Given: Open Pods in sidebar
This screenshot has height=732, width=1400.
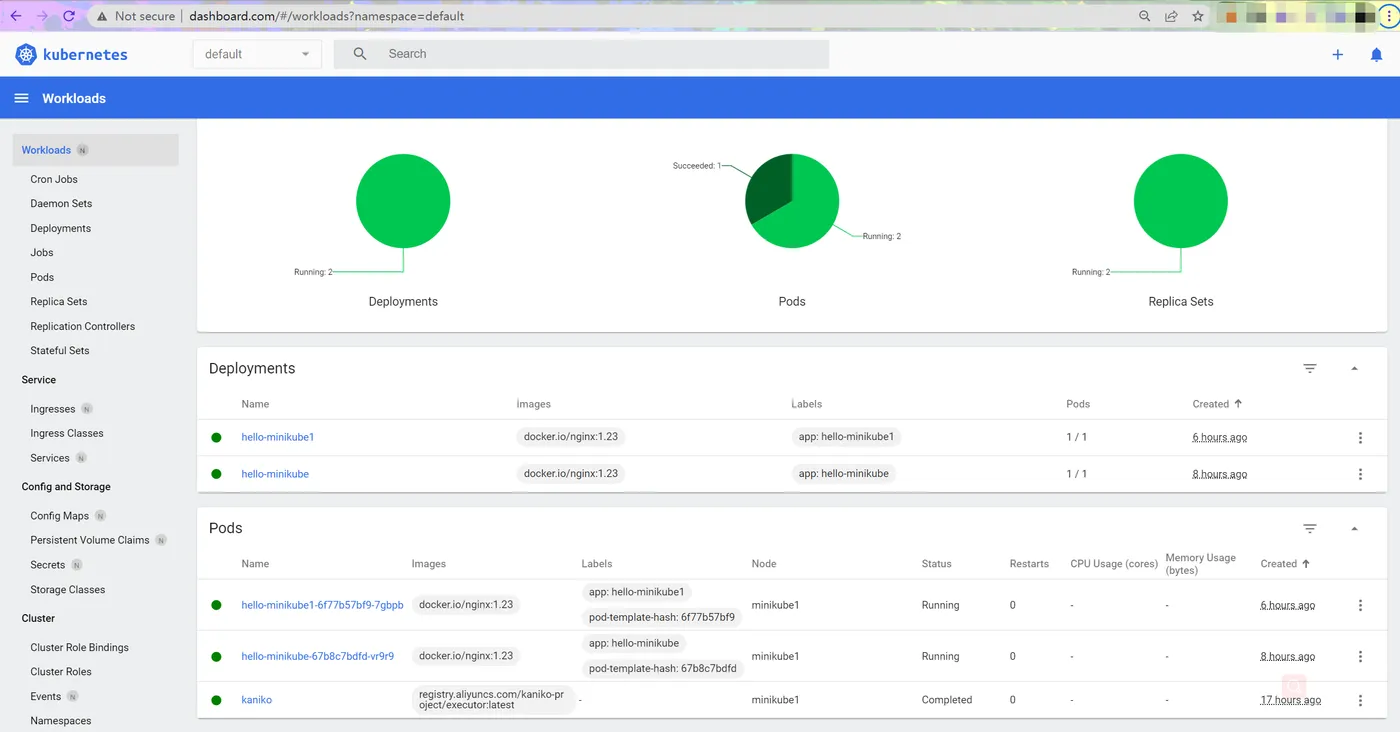Looking at the screenshot, I should [x=42, y=277].
